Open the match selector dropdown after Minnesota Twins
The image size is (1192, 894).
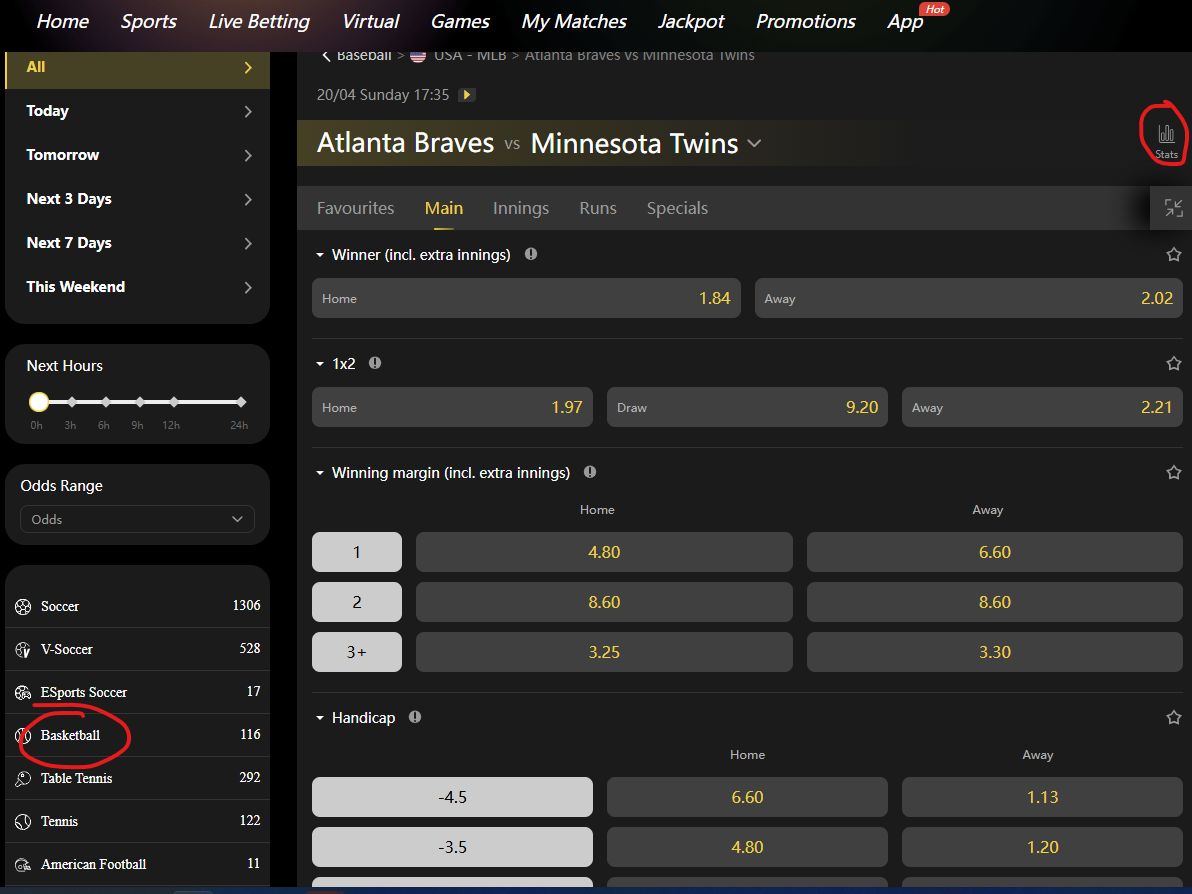754,143
